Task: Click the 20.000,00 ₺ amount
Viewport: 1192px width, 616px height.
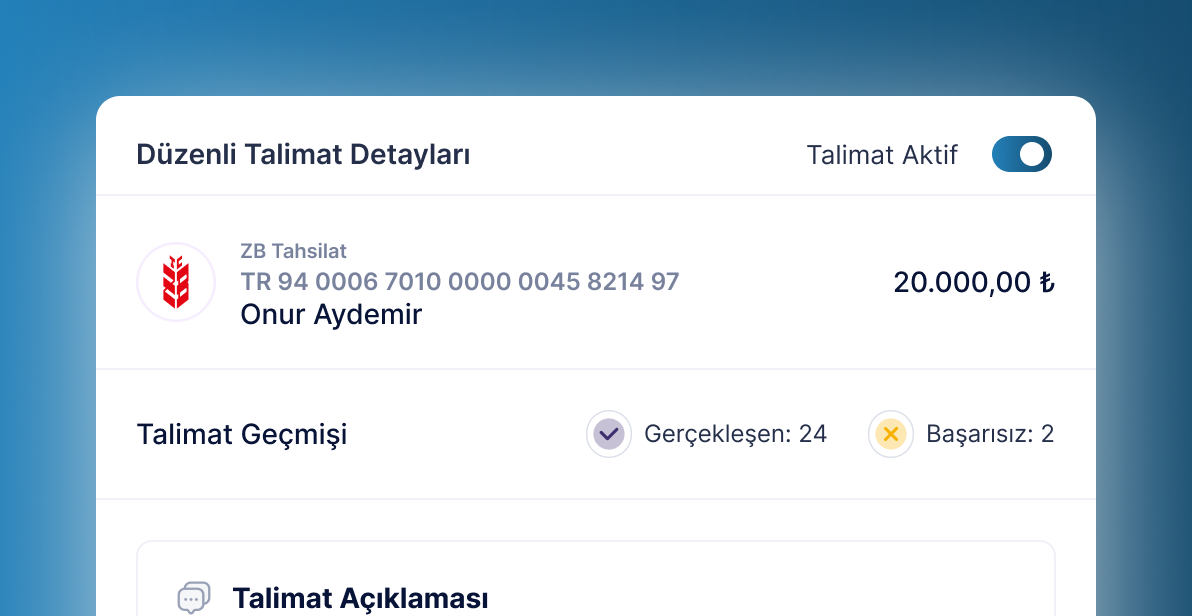Action: click(x=973, y=282)
